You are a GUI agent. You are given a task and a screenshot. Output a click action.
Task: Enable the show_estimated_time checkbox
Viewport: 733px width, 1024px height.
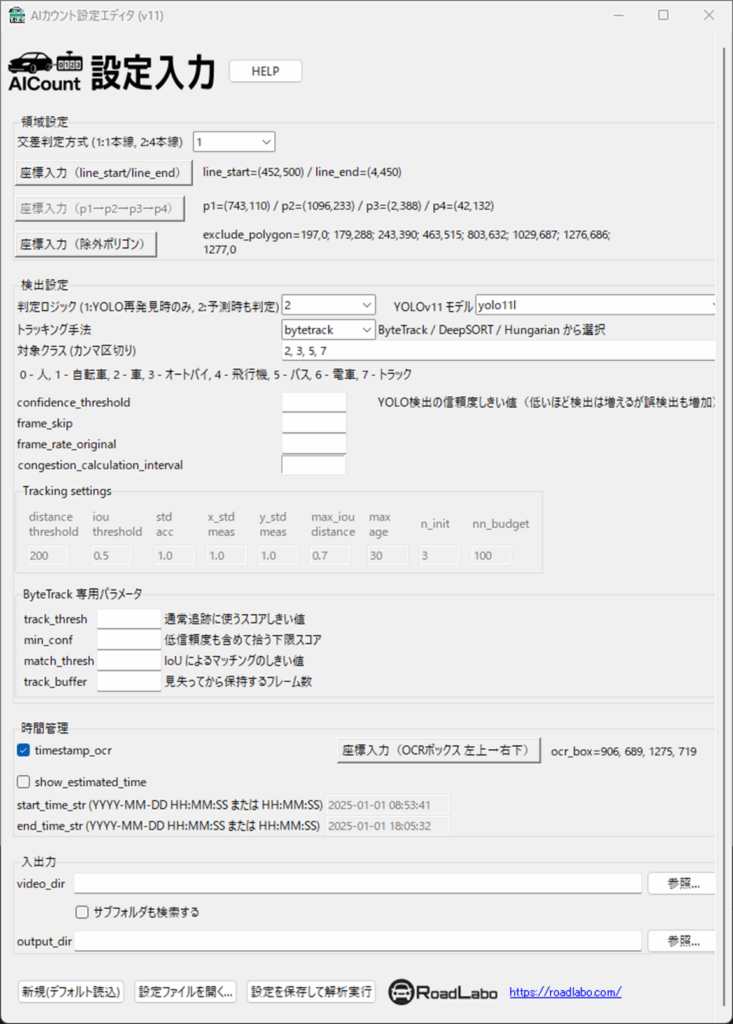(24, 782)
